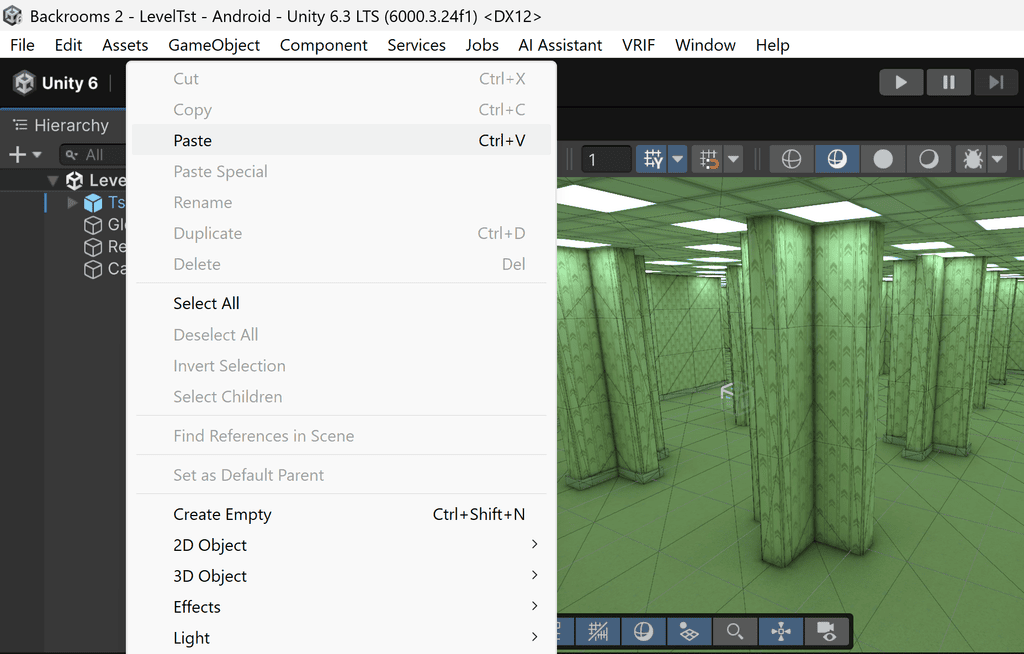Open snap increment settings dropdown arrow
The height and width of the screenshot is (654, 1024).
pyautogui.click(x=734, y=159)
